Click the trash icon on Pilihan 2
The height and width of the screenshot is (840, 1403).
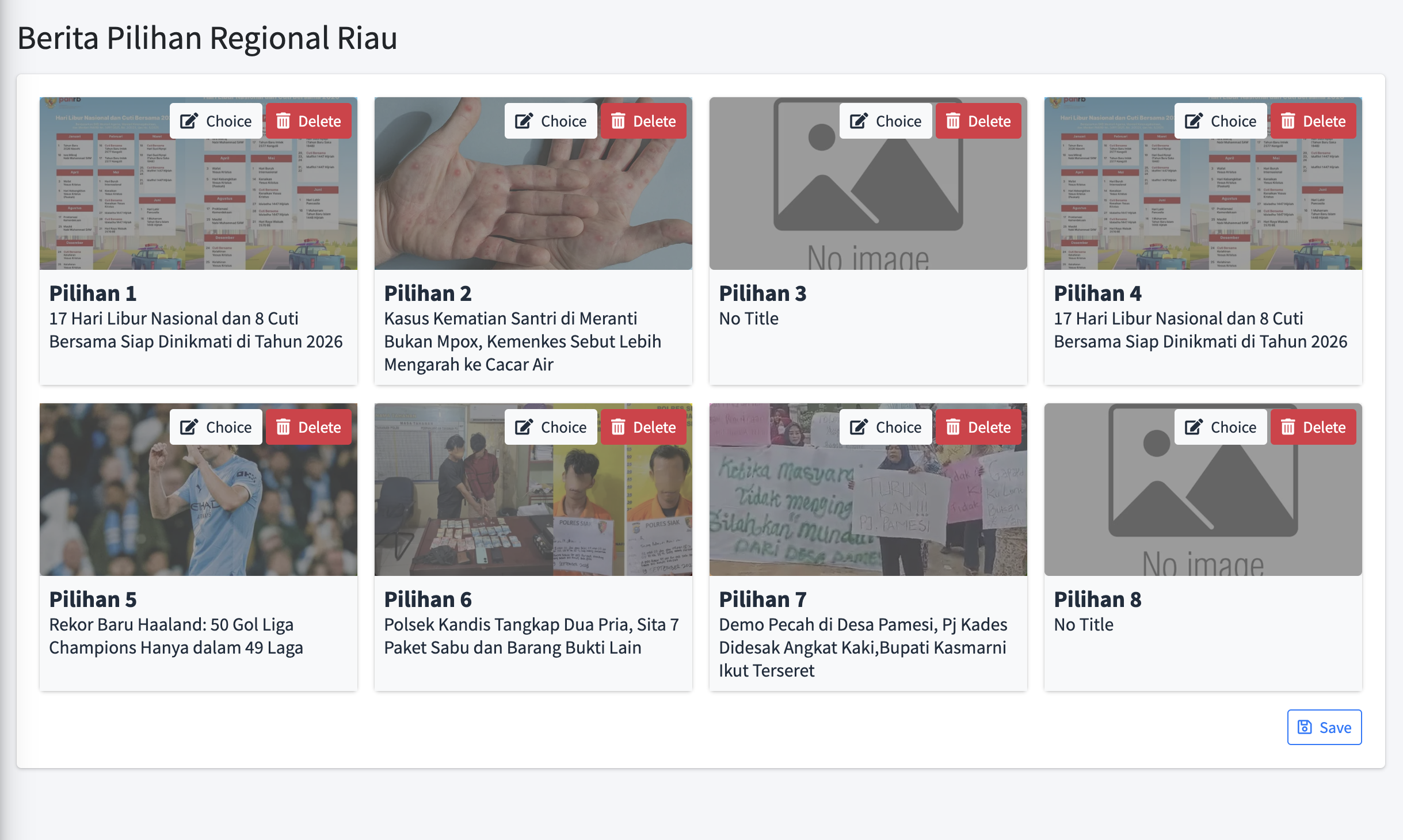(618, 121)
